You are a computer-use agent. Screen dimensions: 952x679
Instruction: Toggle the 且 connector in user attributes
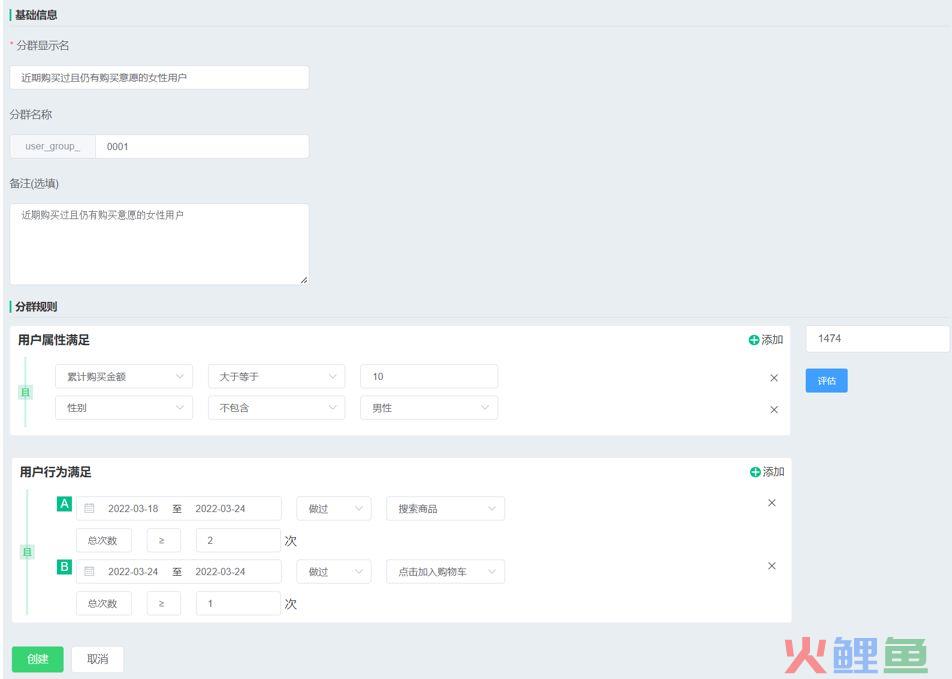(x=26, y=392)
